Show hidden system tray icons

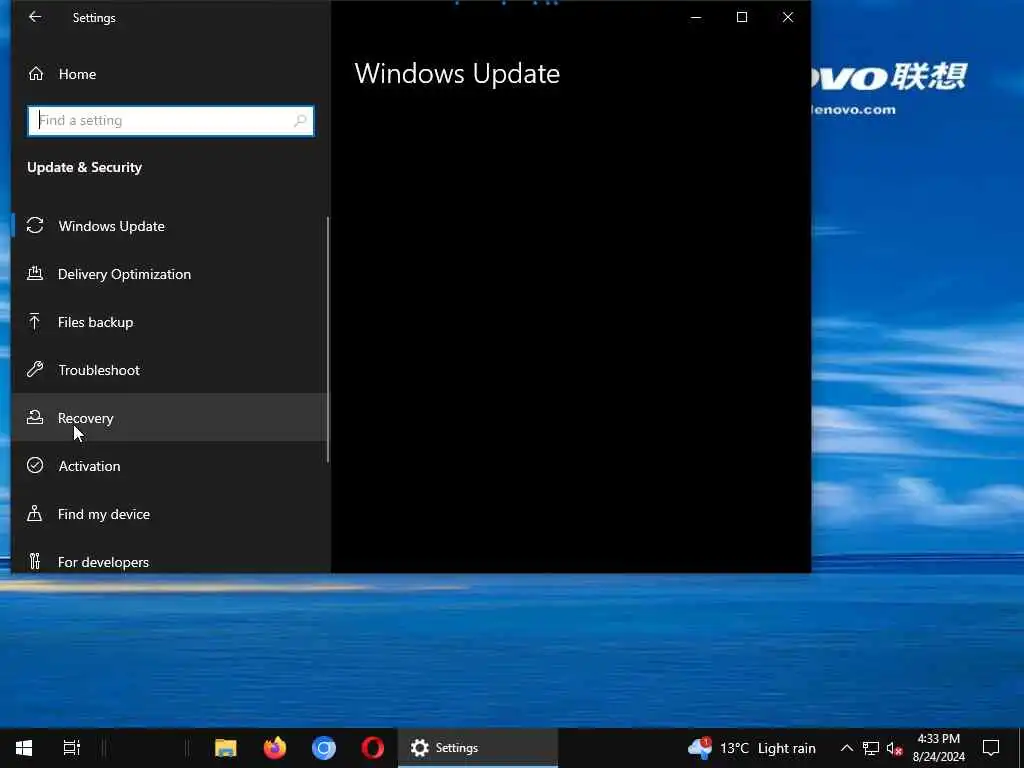tap(846, 748)
